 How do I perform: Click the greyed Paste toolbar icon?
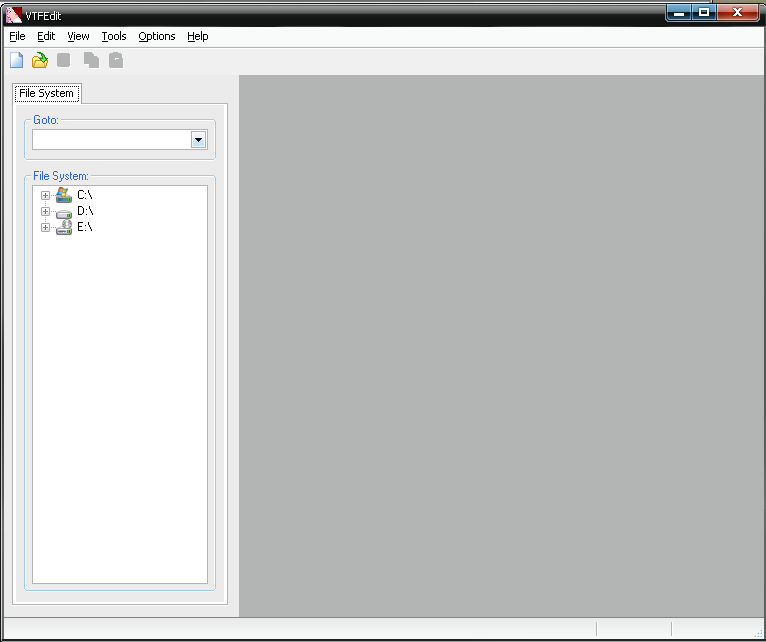[x=116, y=60]
